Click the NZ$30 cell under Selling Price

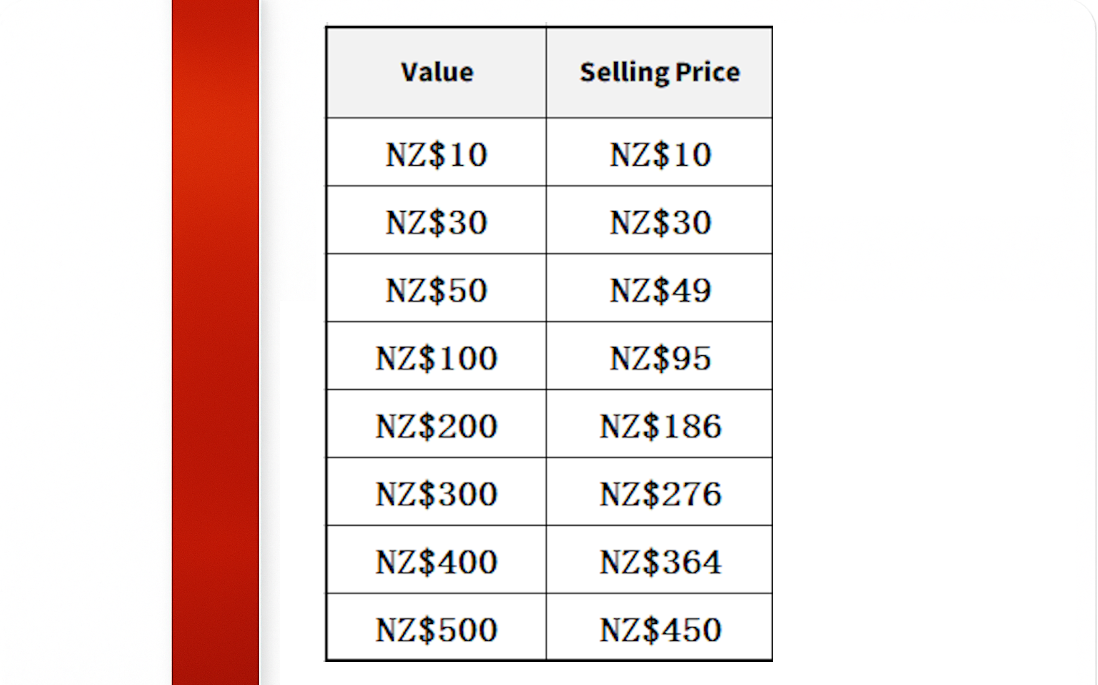[660, 221]
